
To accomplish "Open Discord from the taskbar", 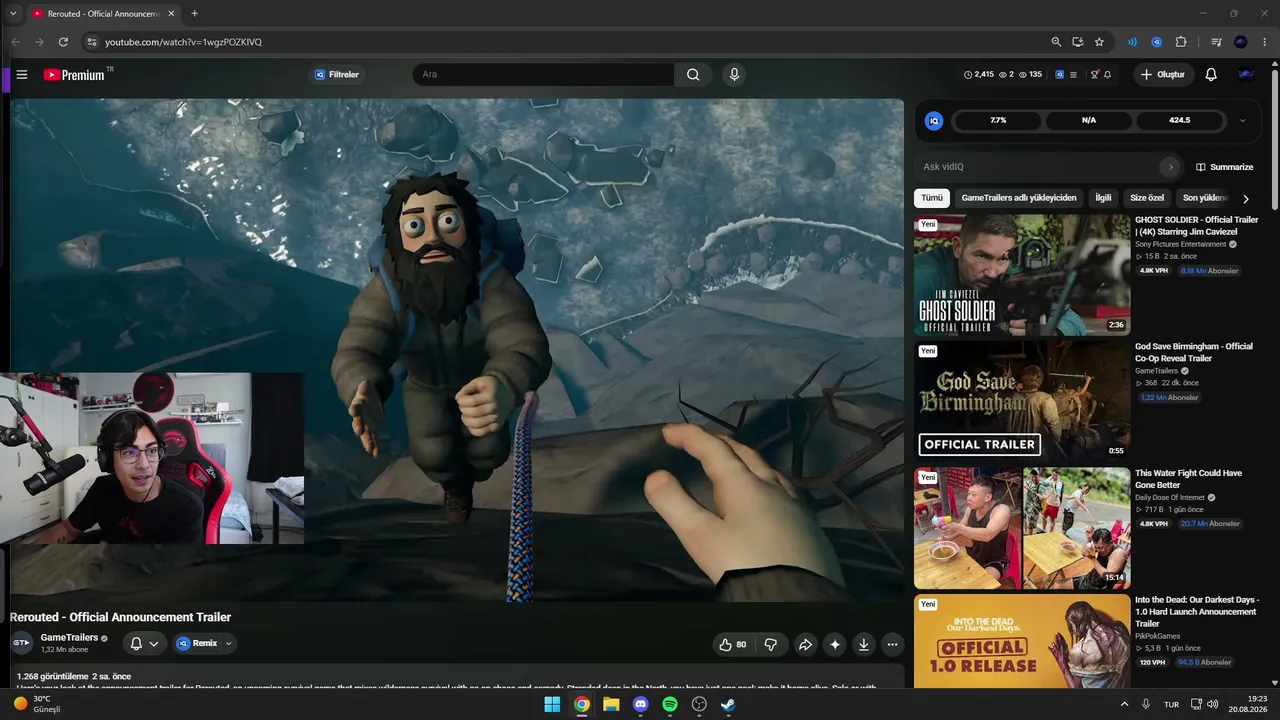I will [x=641, y=705].
